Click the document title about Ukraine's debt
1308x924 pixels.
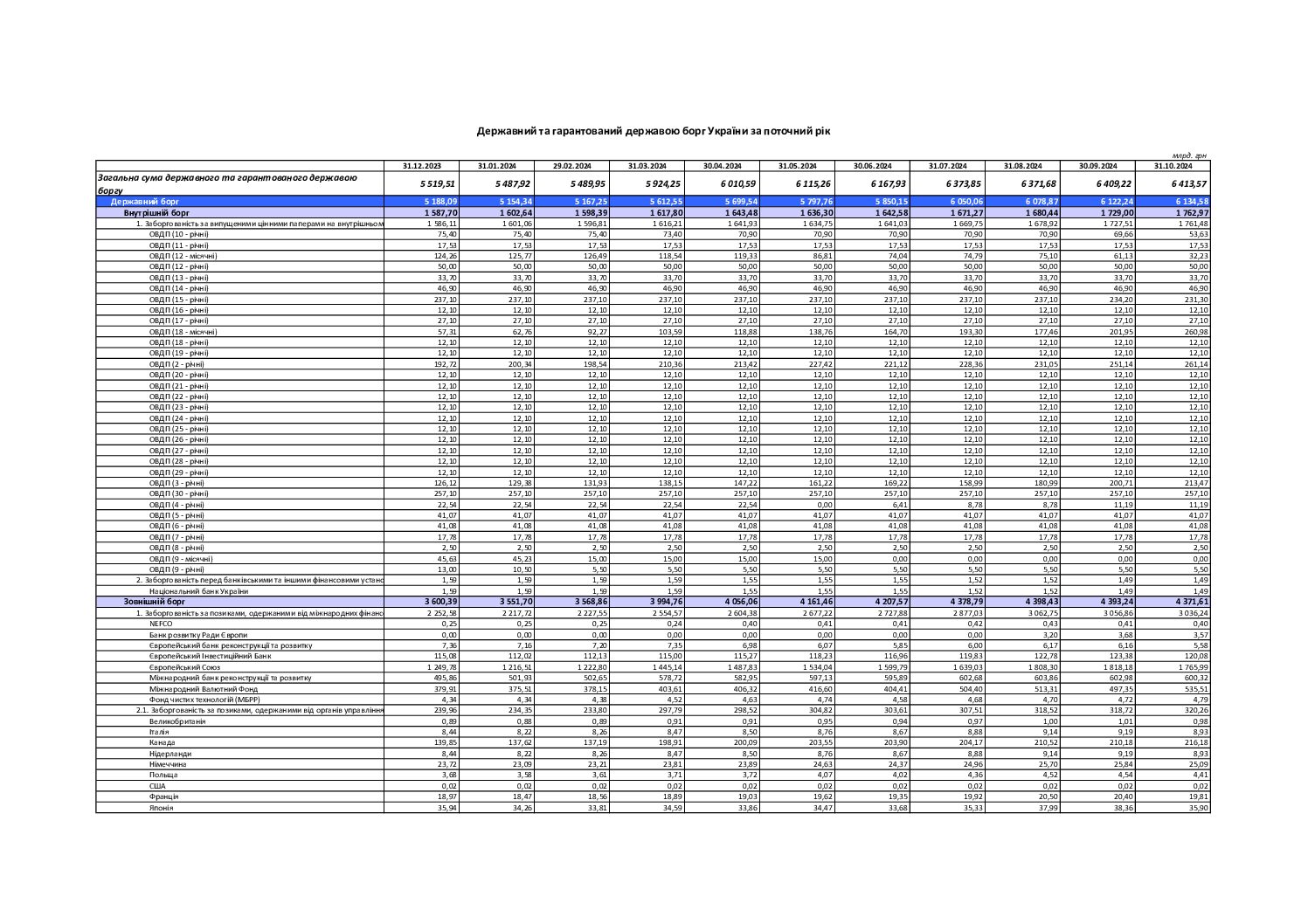point(654,131)
